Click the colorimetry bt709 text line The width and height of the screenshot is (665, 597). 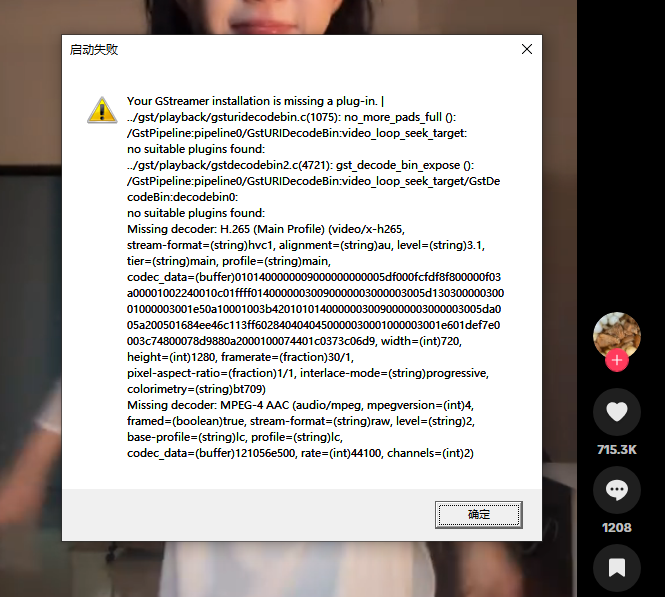click(196, 389)
